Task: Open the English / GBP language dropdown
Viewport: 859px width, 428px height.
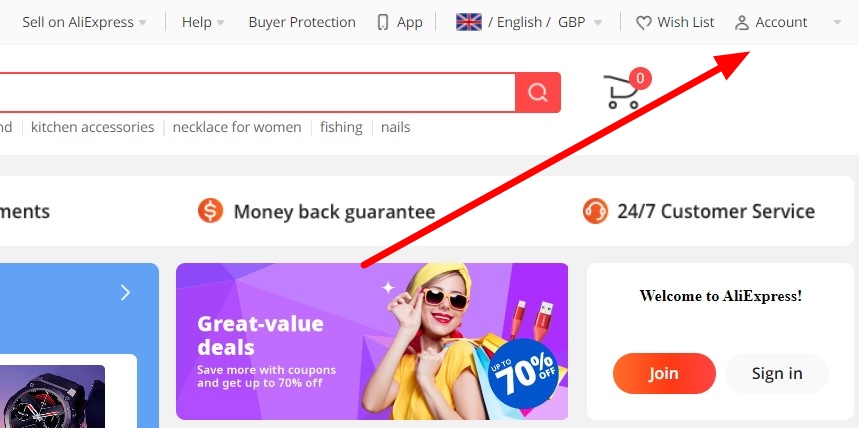Action: click(529, 22)
